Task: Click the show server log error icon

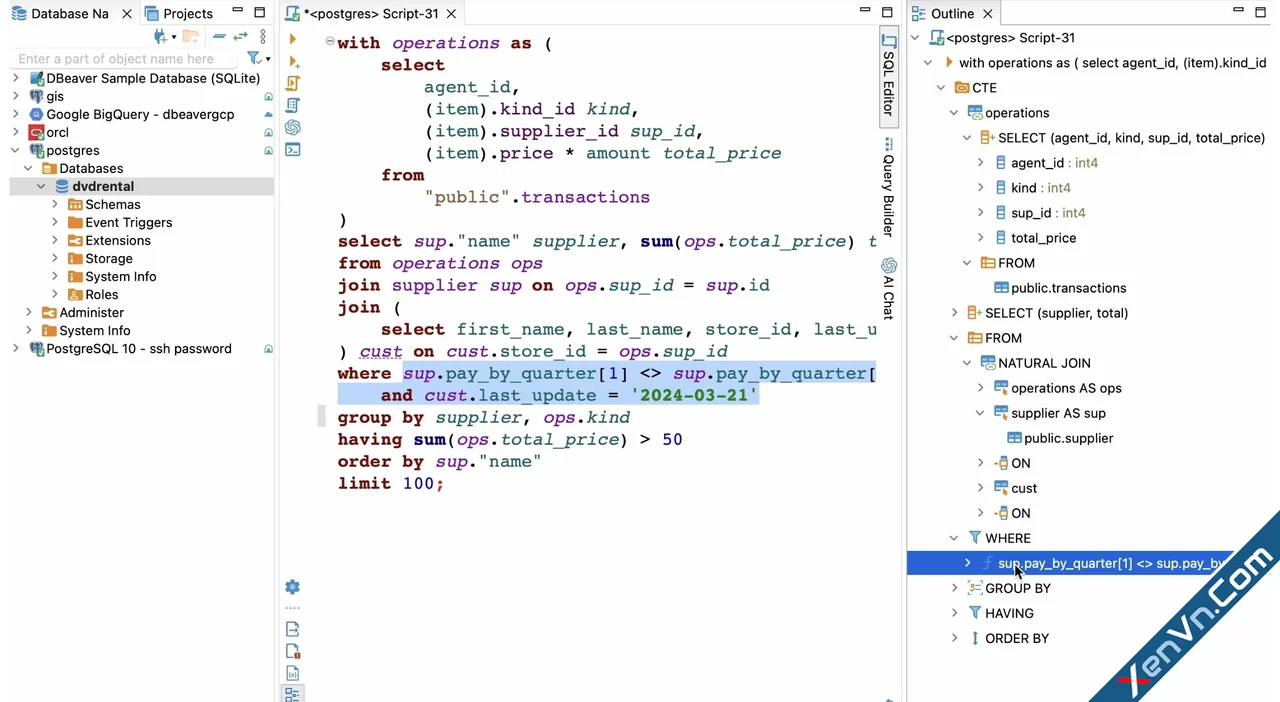Action: (x=292, y=651)
